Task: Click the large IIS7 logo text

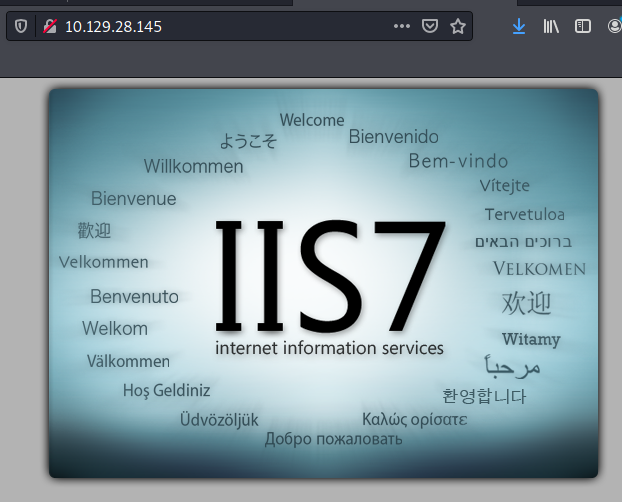Action: pyautogui.click(x=329, y=275)
